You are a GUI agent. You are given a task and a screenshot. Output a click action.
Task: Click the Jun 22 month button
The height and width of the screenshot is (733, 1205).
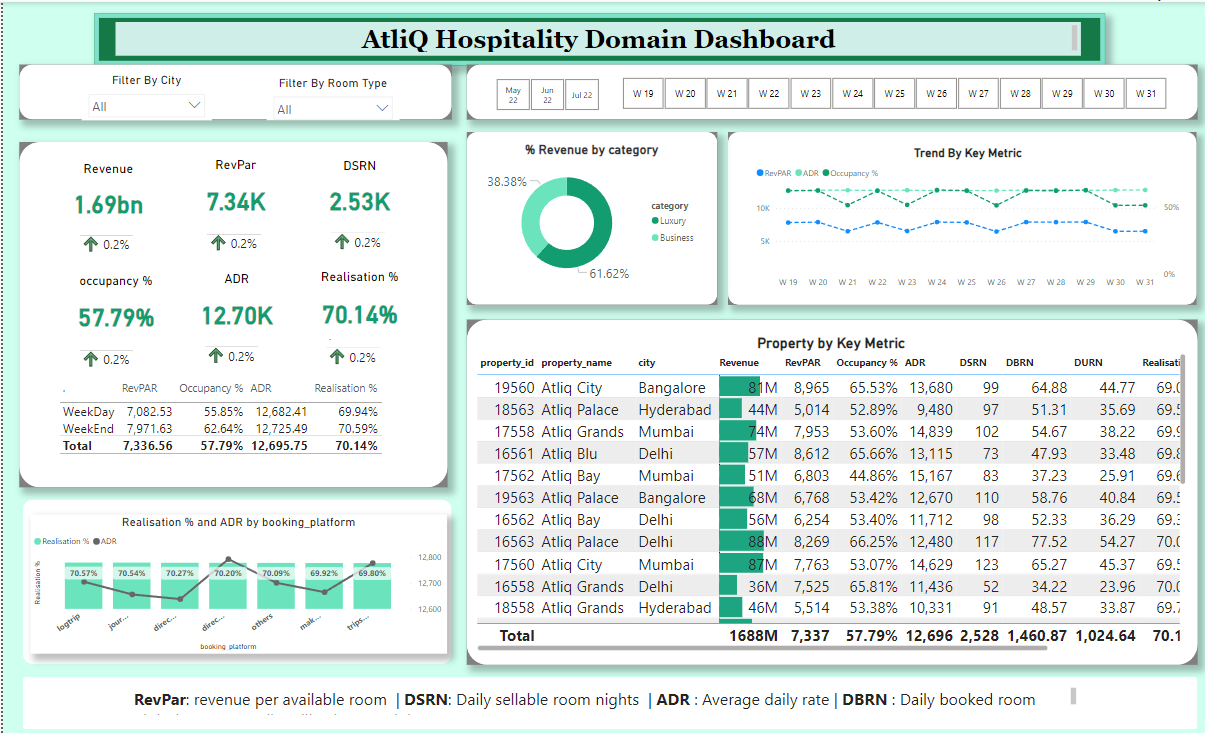pyautogui.click(x=547, y=95)
